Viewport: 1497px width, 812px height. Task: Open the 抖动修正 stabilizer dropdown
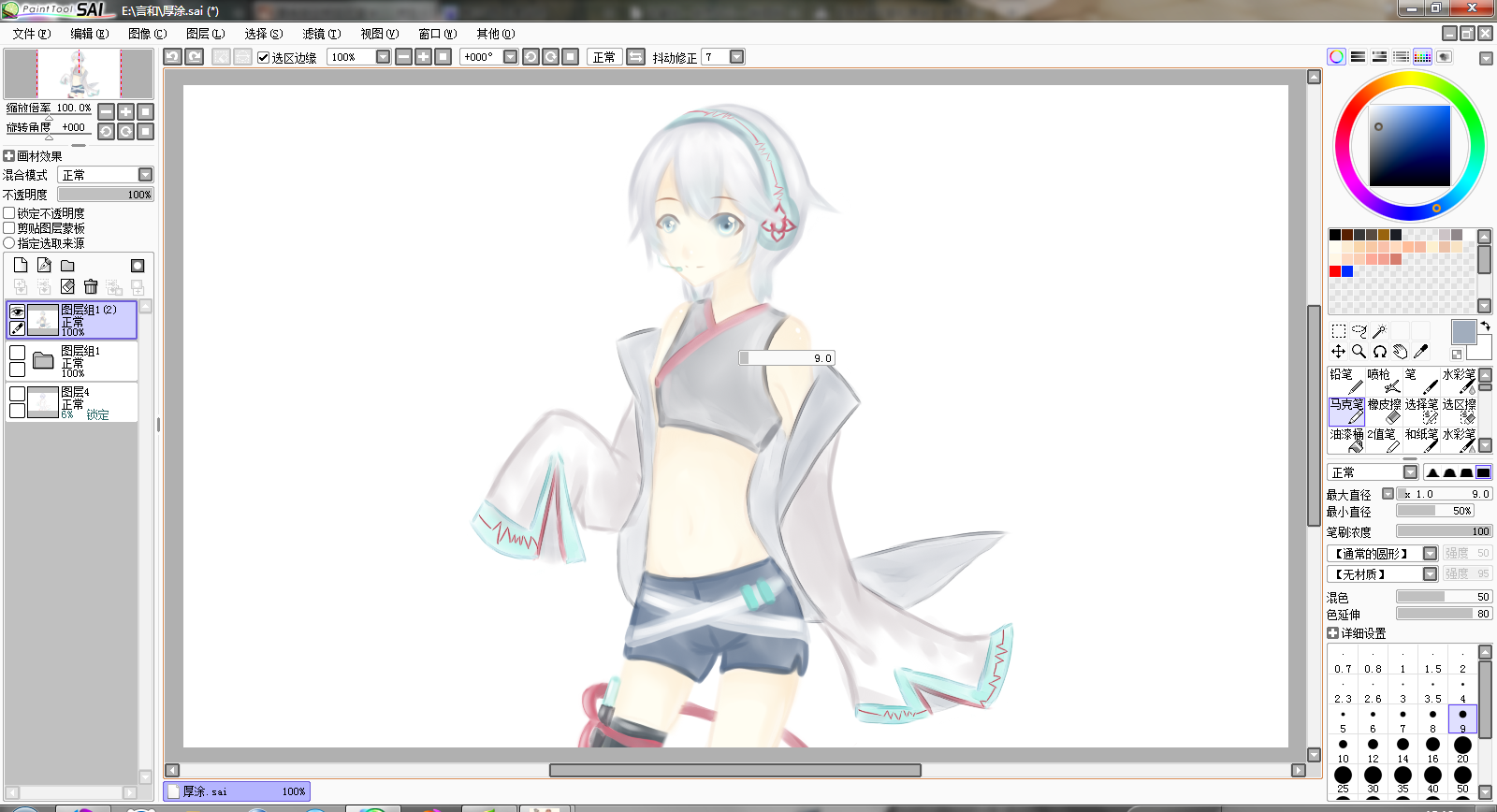tap(736, 57)
